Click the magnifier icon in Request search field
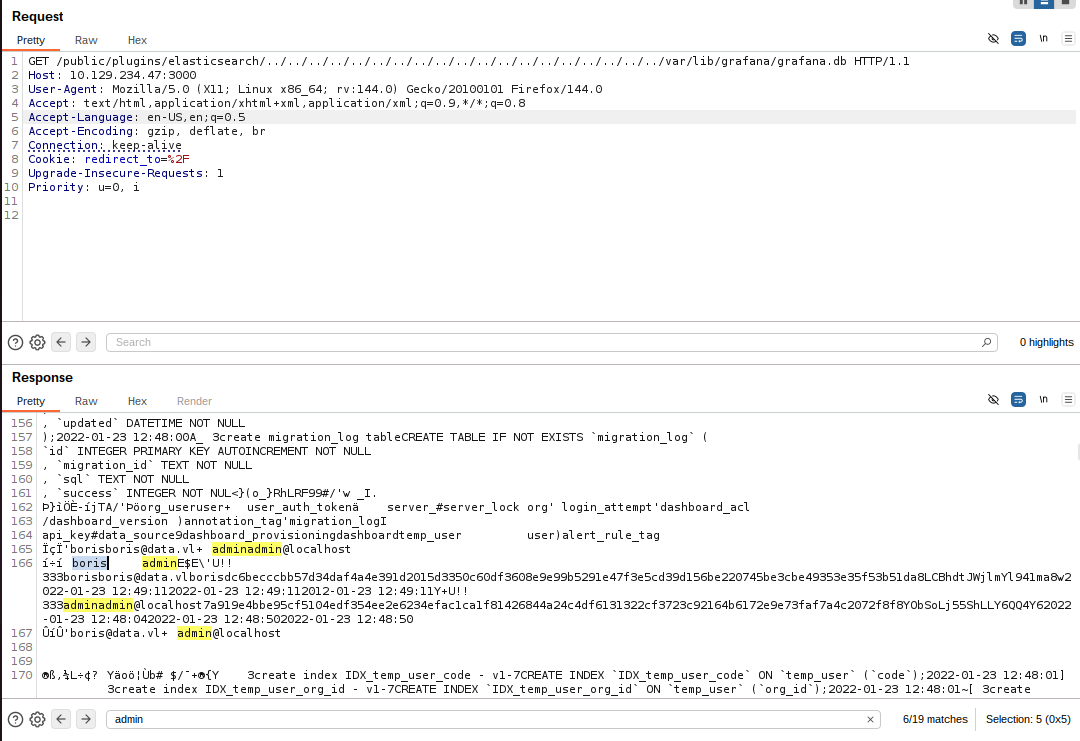This screenshot has width=1080, height=741. [986, 342]
